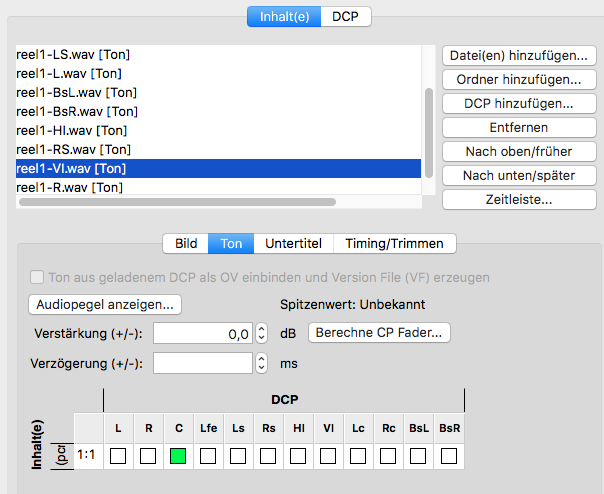Click Datei(en) hinzufügen button

pyautogui.click(x=519, y=56)
